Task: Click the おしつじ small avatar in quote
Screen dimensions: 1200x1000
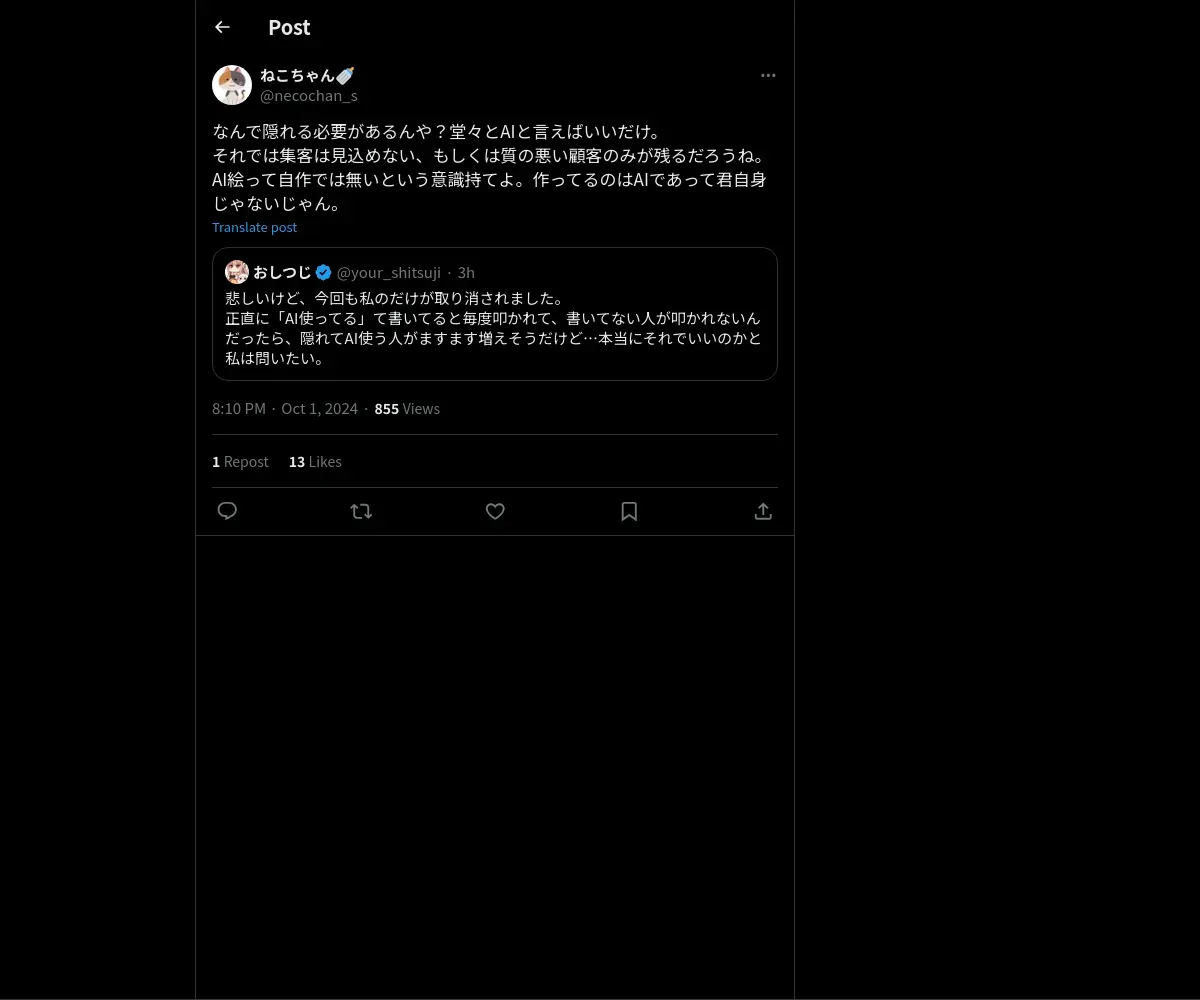Action: tap(237, 272)
